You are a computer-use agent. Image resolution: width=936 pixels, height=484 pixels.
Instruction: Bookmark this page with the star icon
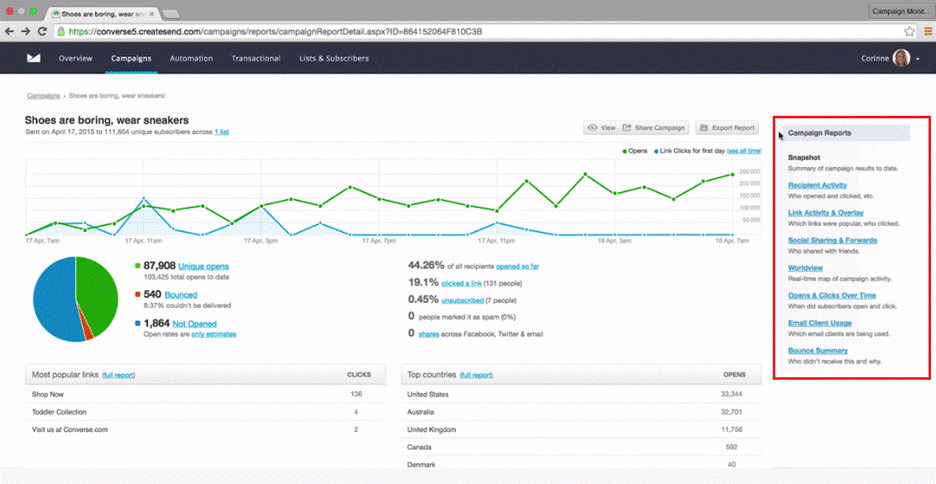pos(909,31)
